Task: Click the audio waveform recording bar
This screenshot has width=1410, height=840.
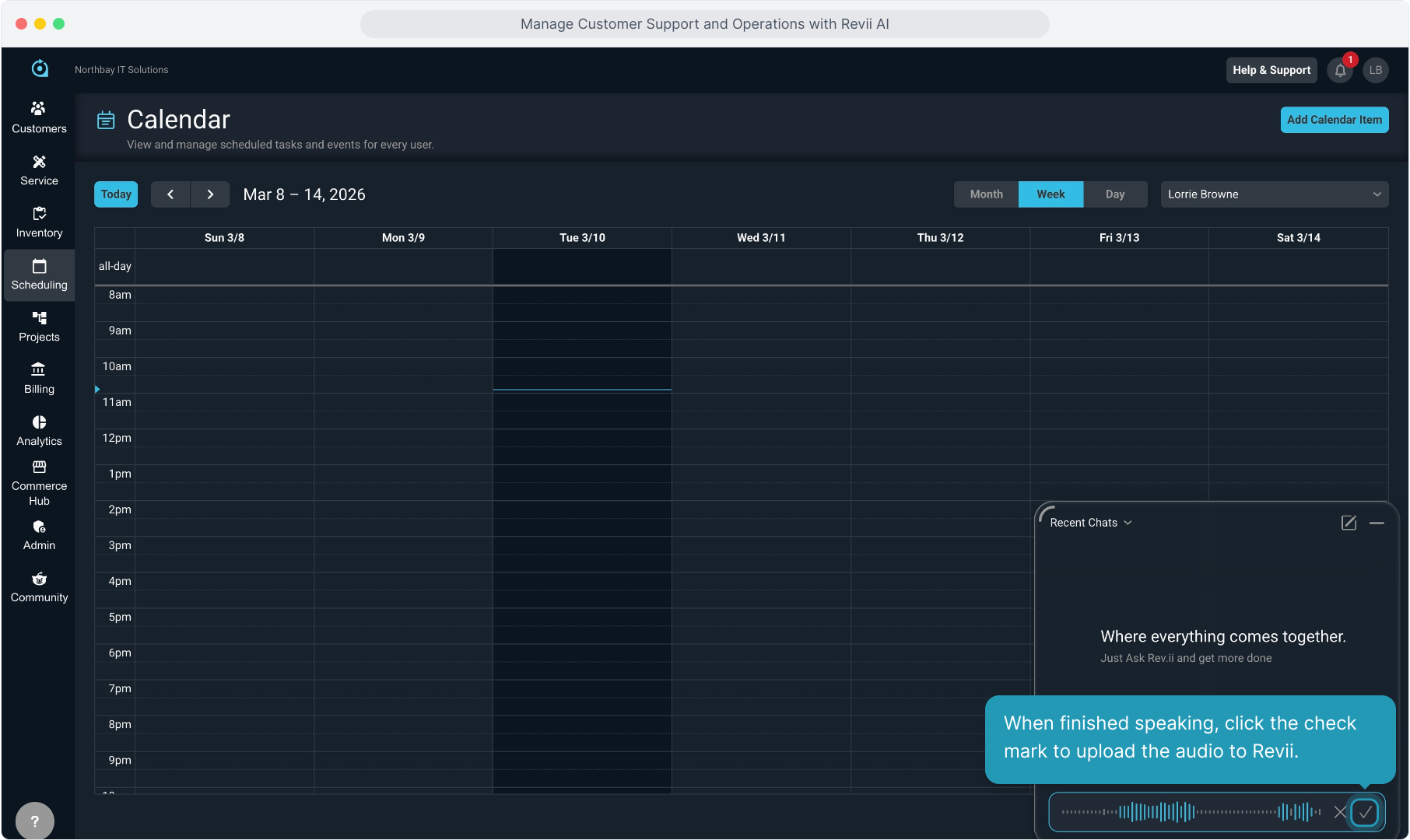Action: [1191, 812]
